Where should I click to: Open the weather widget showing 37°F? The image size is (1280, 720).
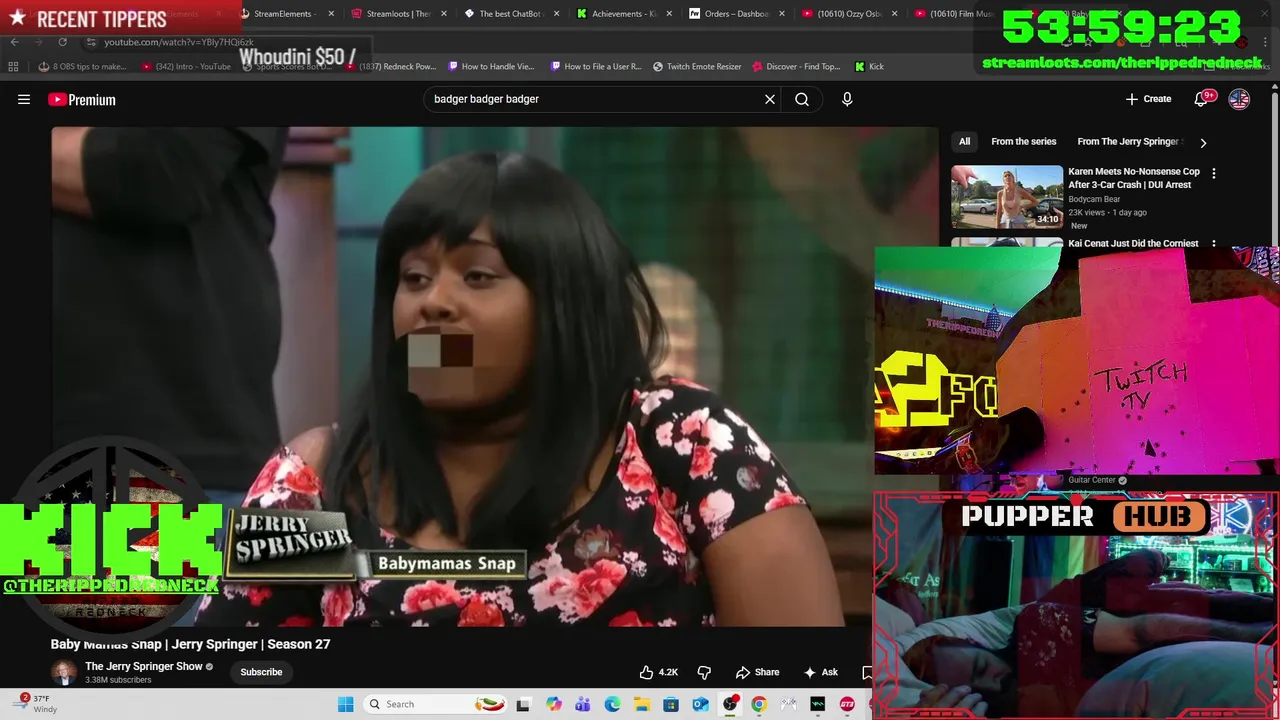click(x=38, y=704)
